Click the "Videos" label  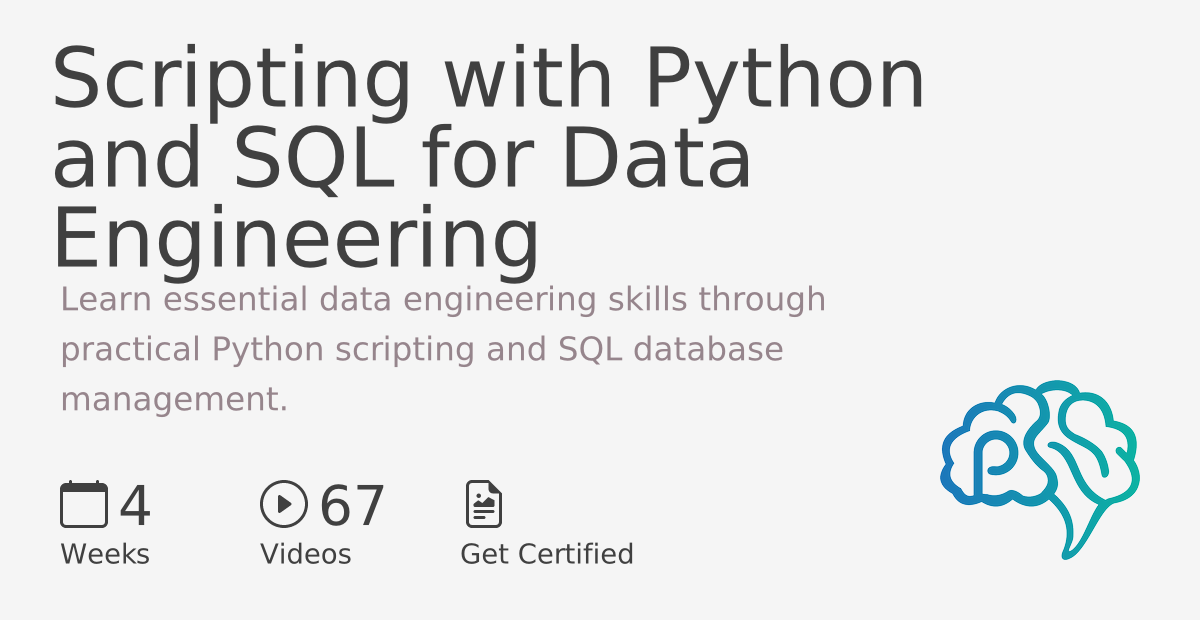[305, 554]
